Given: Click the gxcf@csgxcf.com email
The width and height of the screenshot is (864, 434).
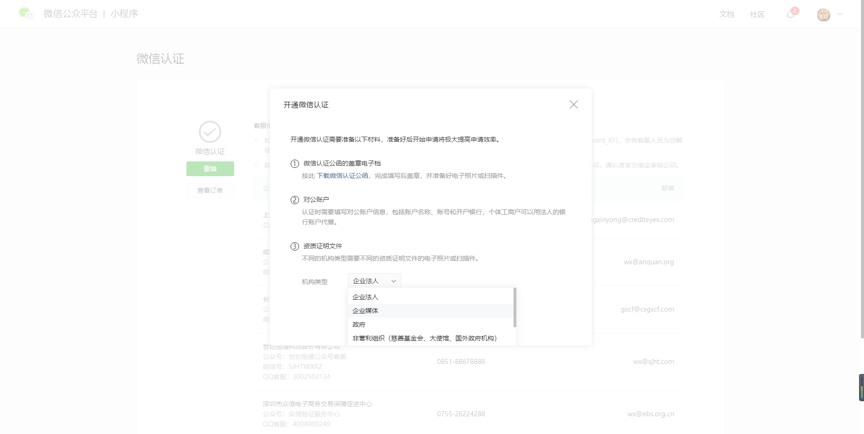Looking at the screenshot, I should click(x=647, y=309).
